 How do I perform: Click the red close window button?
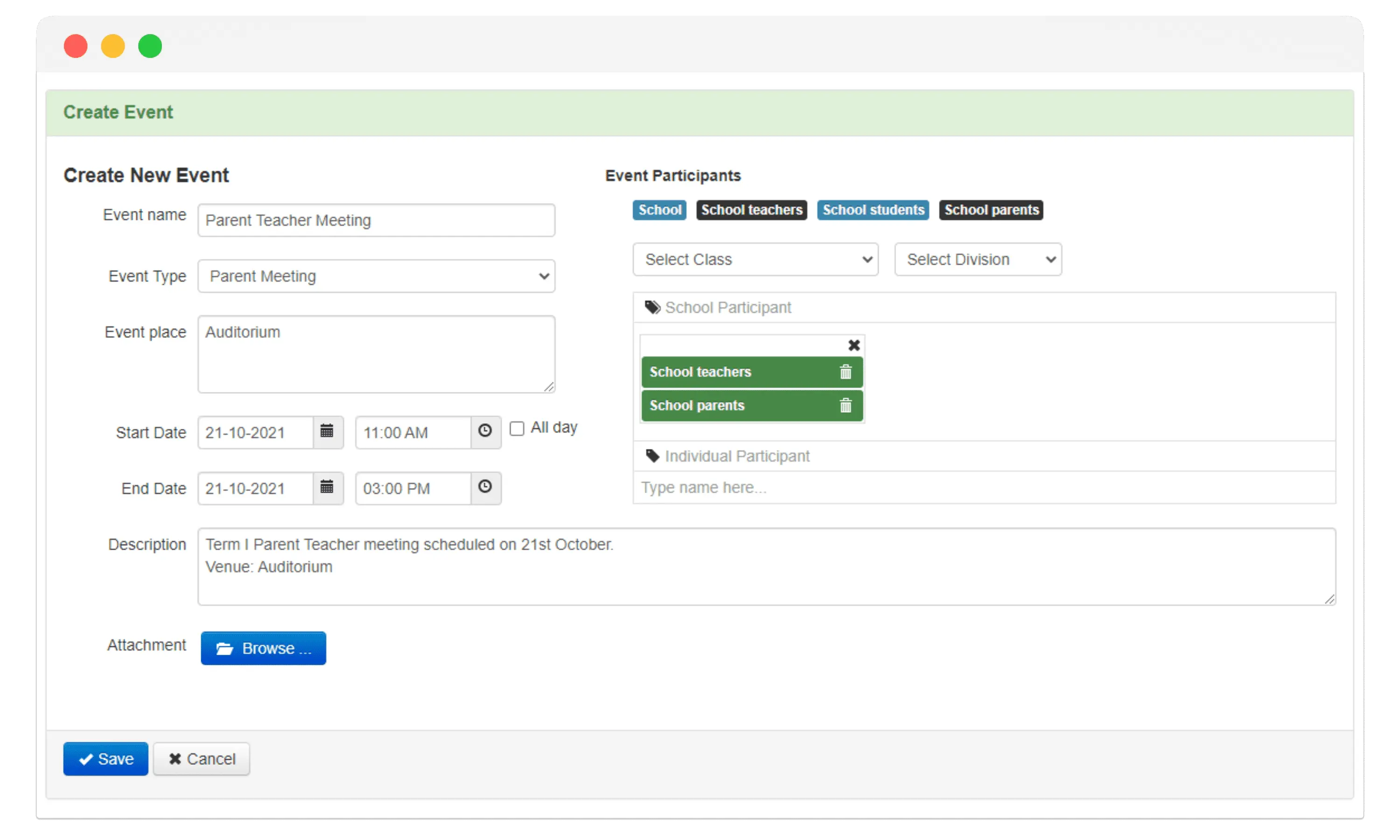click(x=76, y=46)
